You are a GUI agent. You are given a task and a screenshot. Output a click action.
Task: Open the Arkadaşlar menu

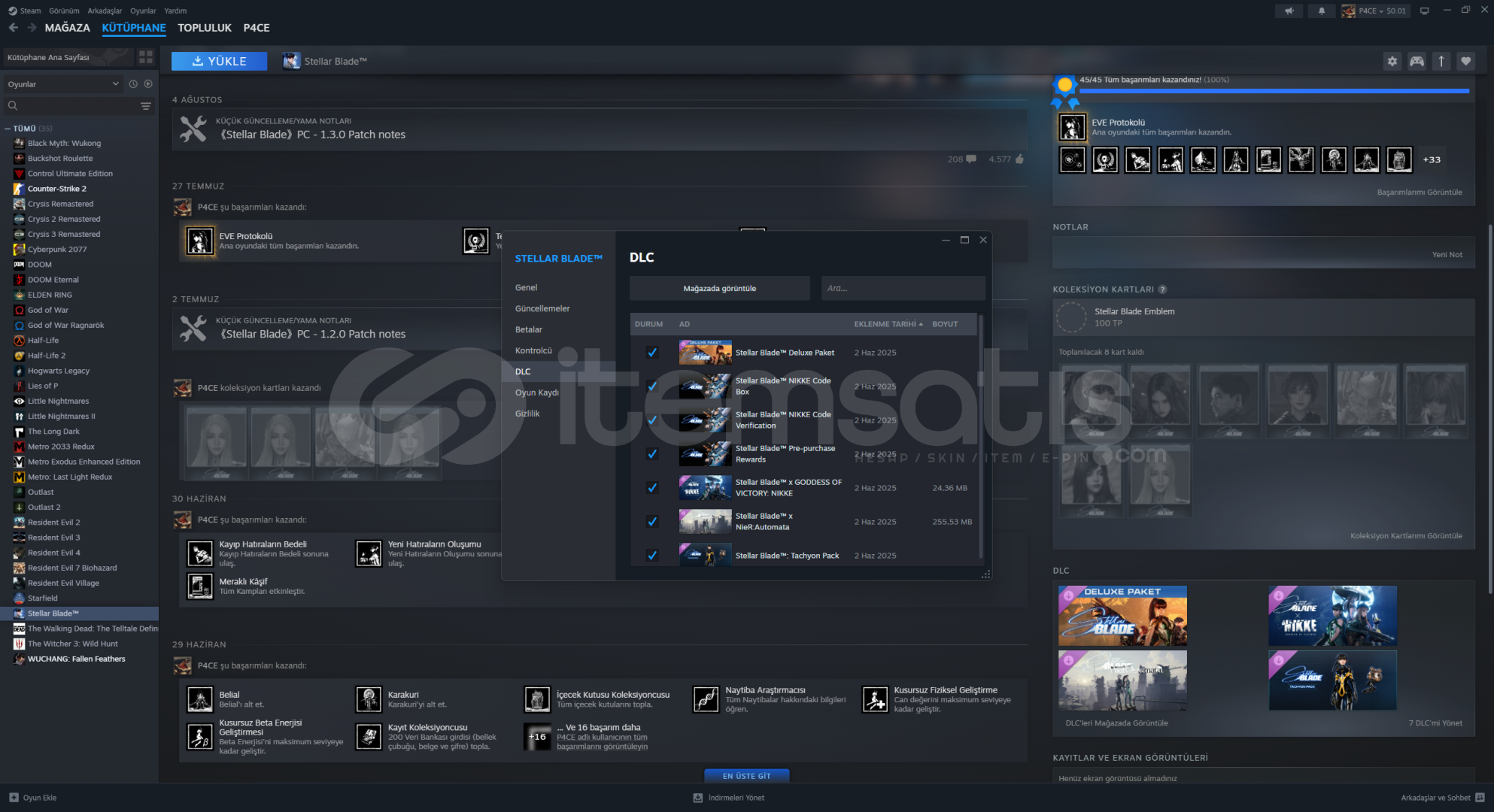click(105, 11)
